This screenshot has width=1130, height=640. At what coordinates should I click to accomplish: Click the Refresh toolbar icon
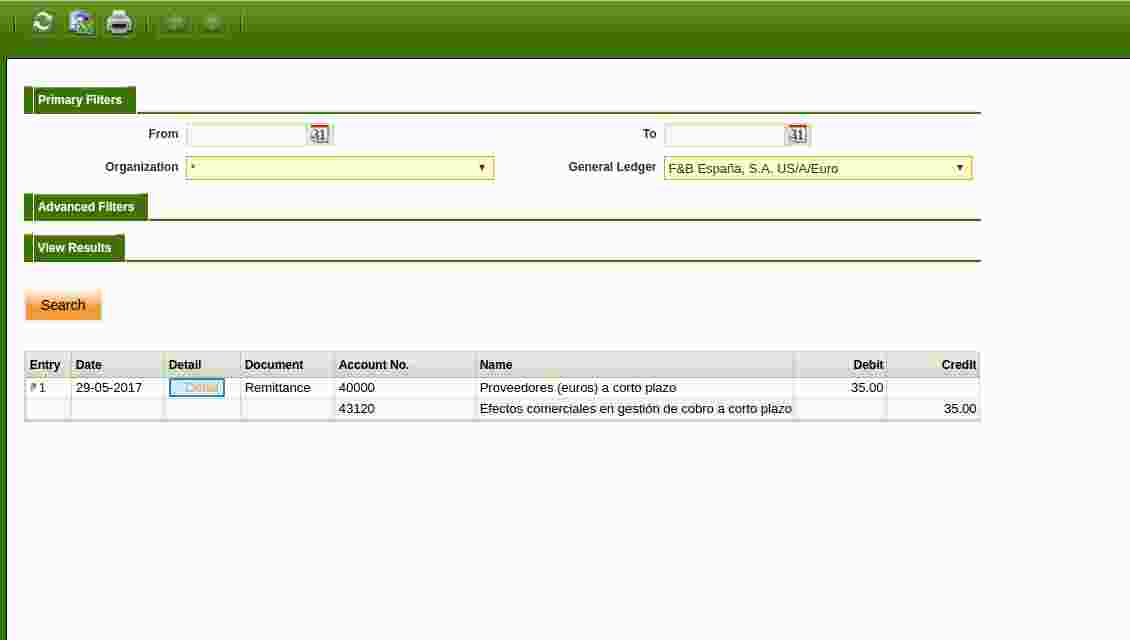[43, 22]
